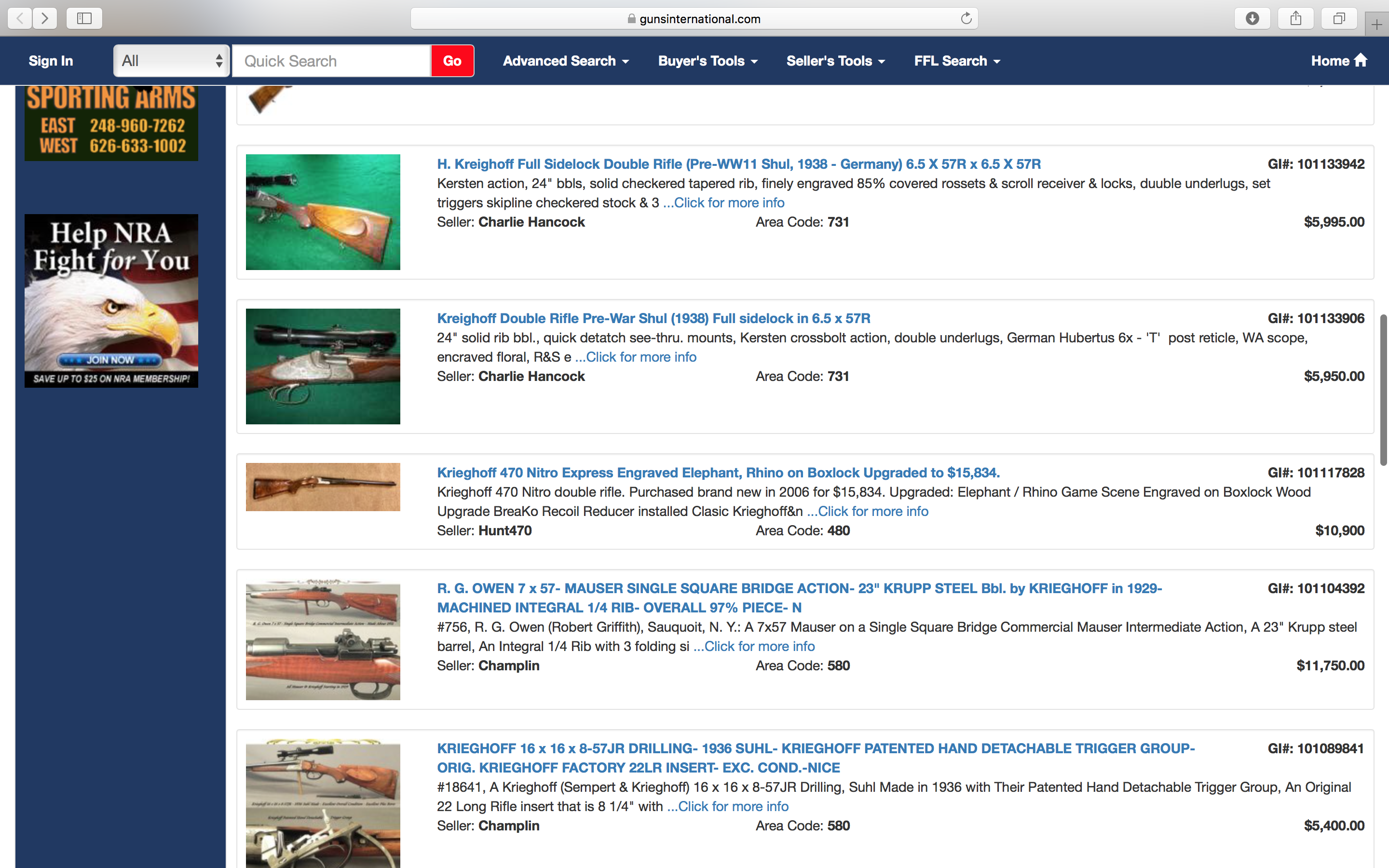This screenshot has height=868, width=1389.
Task: Open Krieghoff 470 Nitro Express listing title
Action: [x=718, y=473]
